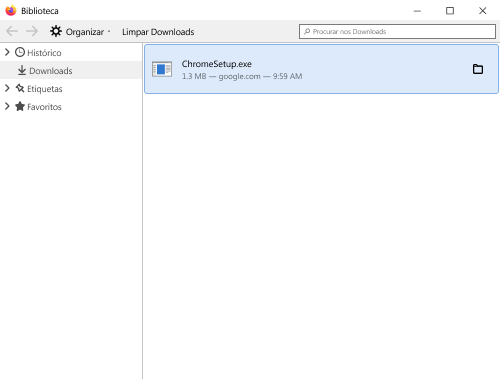Click the forward arrow navigation icon
Screen dimensions: 500x379
point(32,31)
